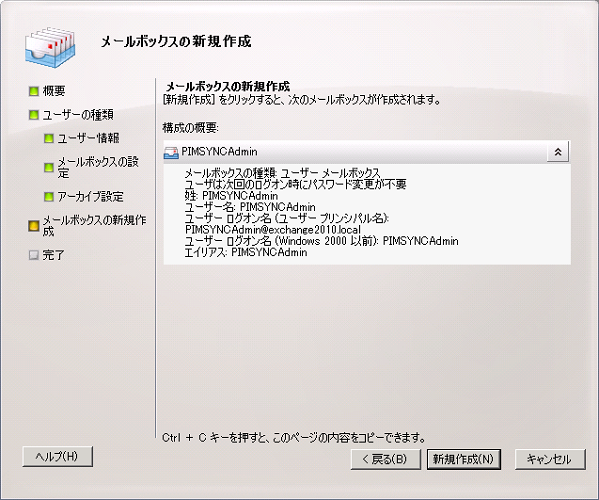Select the アーカイブ設定 wizard step

coord(91,197)
